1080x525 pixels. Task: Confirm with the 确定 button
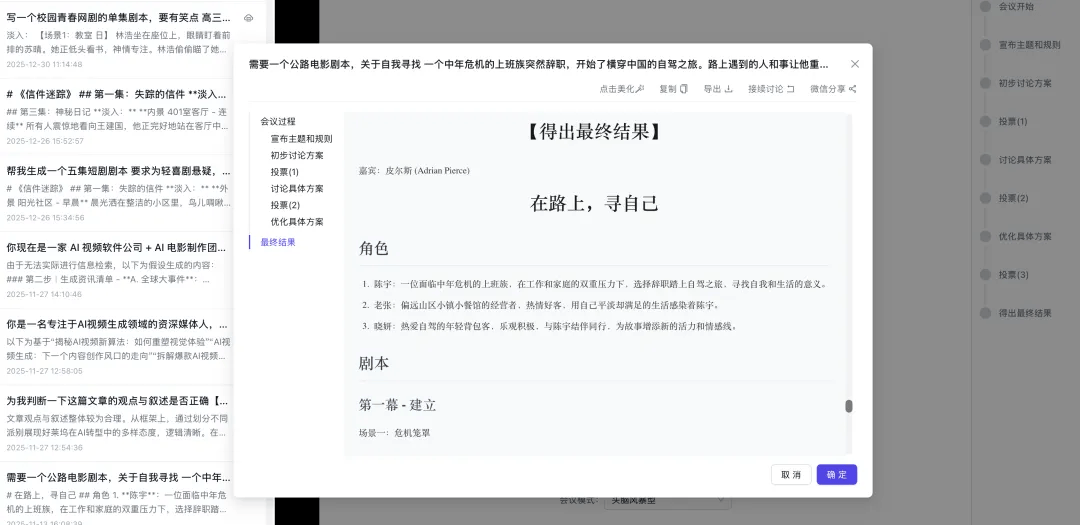[x=837, y=475]
